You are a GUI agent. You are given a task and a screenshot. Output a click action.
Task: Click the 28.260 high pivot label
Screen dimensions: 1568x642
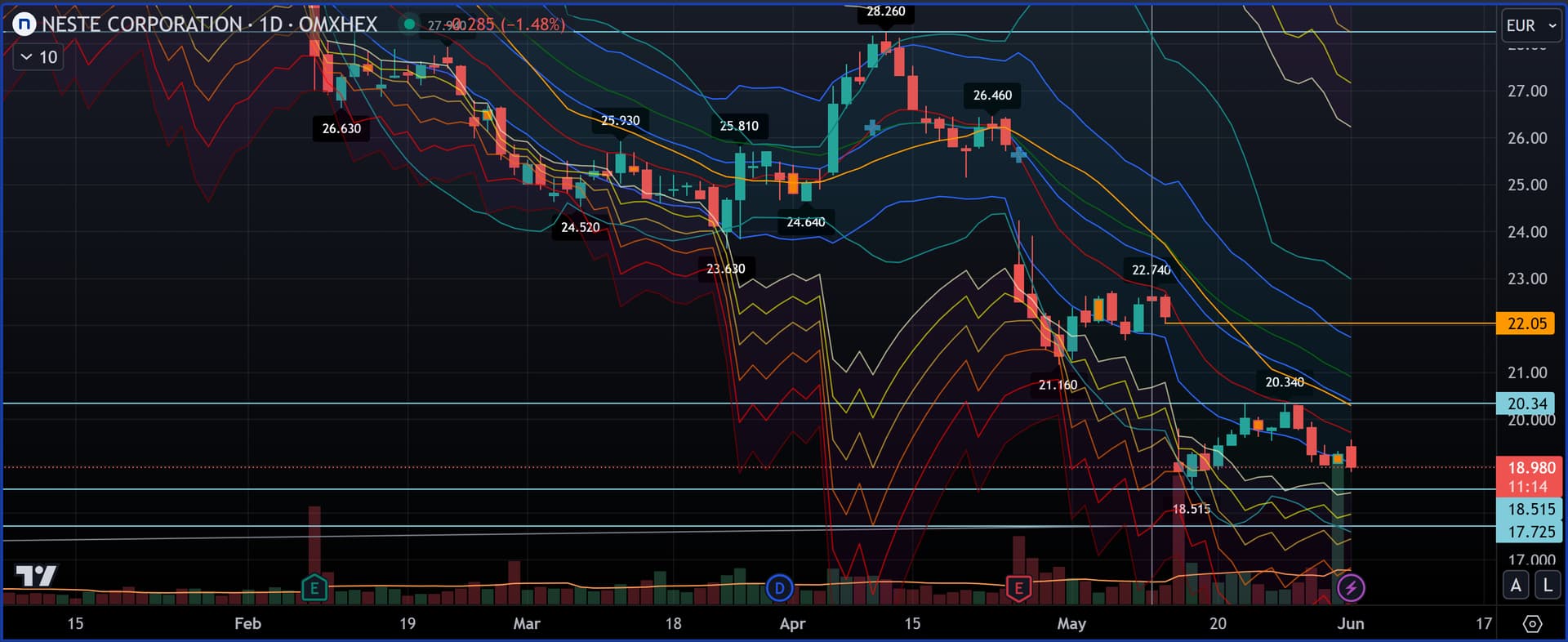click(x=886, y=11)
